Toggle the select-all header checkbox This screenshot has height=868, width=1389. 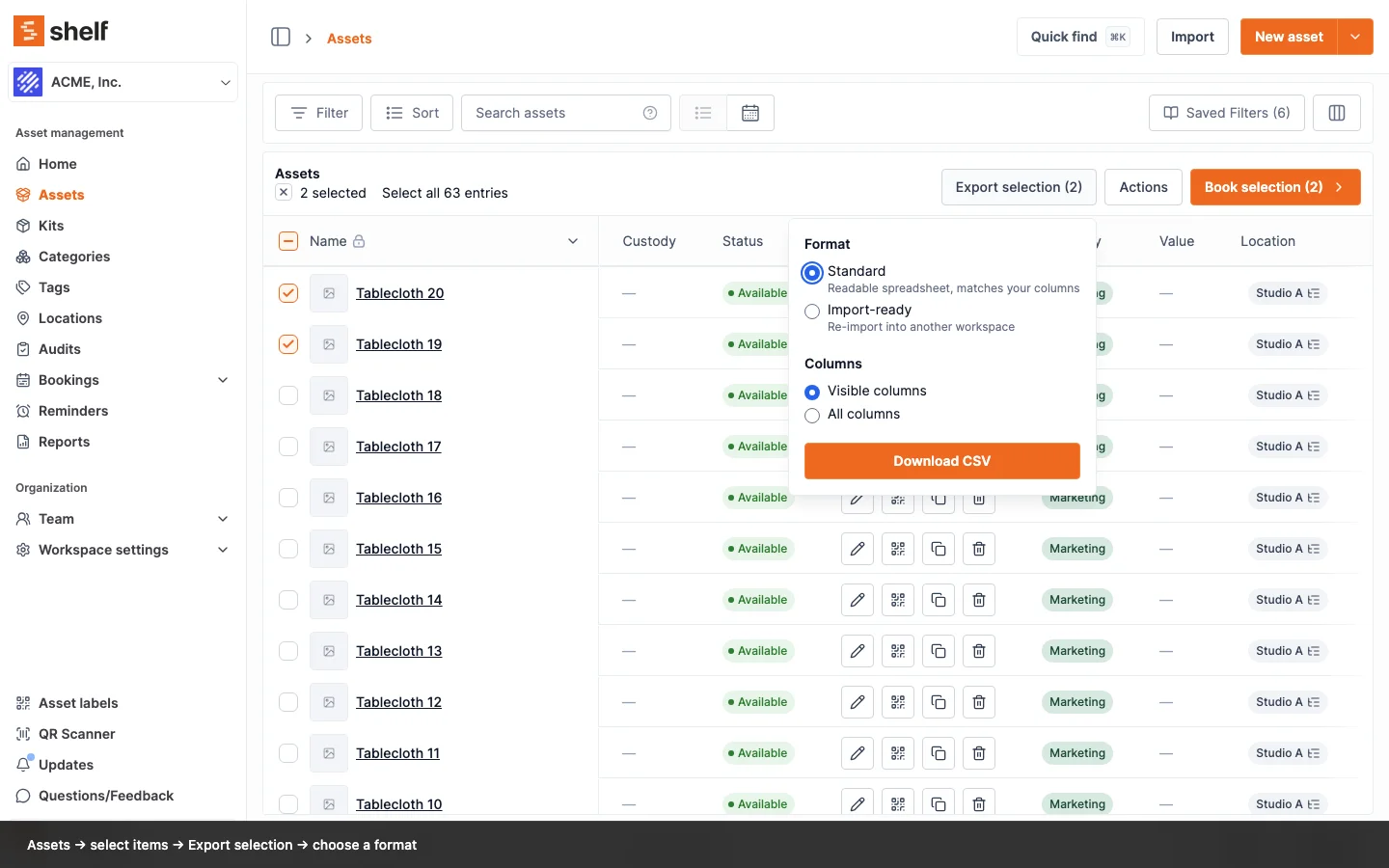pyautogui.click(x=288, y=241)
